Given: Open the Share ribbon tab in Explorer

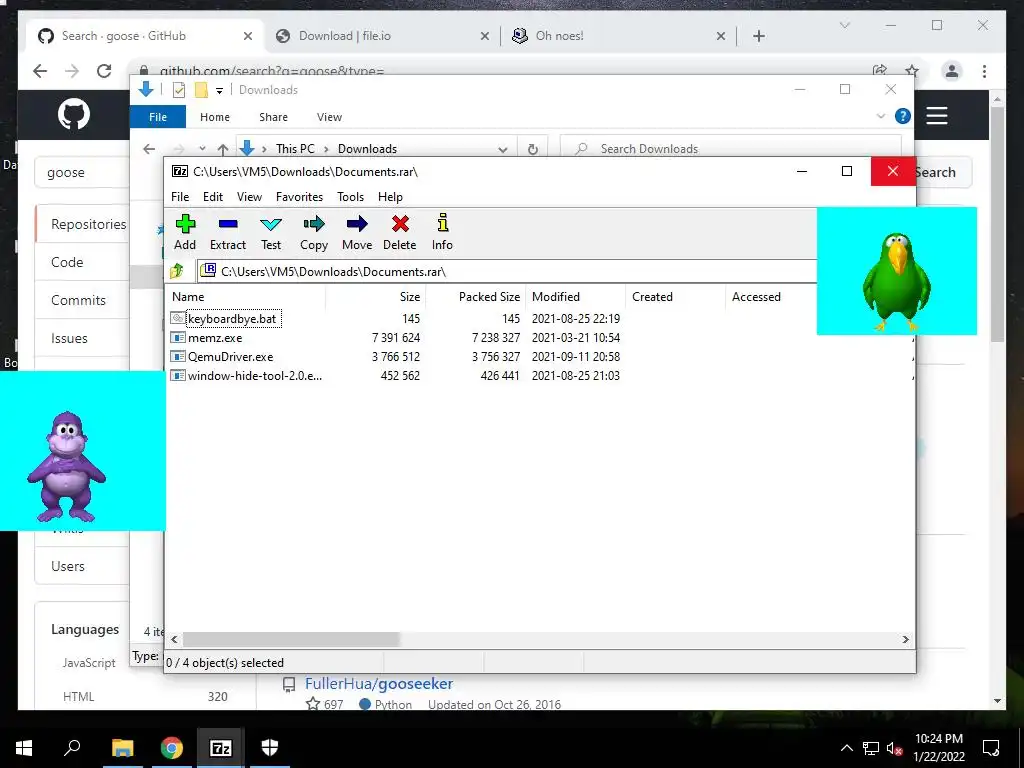Looking at the screenshot, I should click(x=273, y=117).
